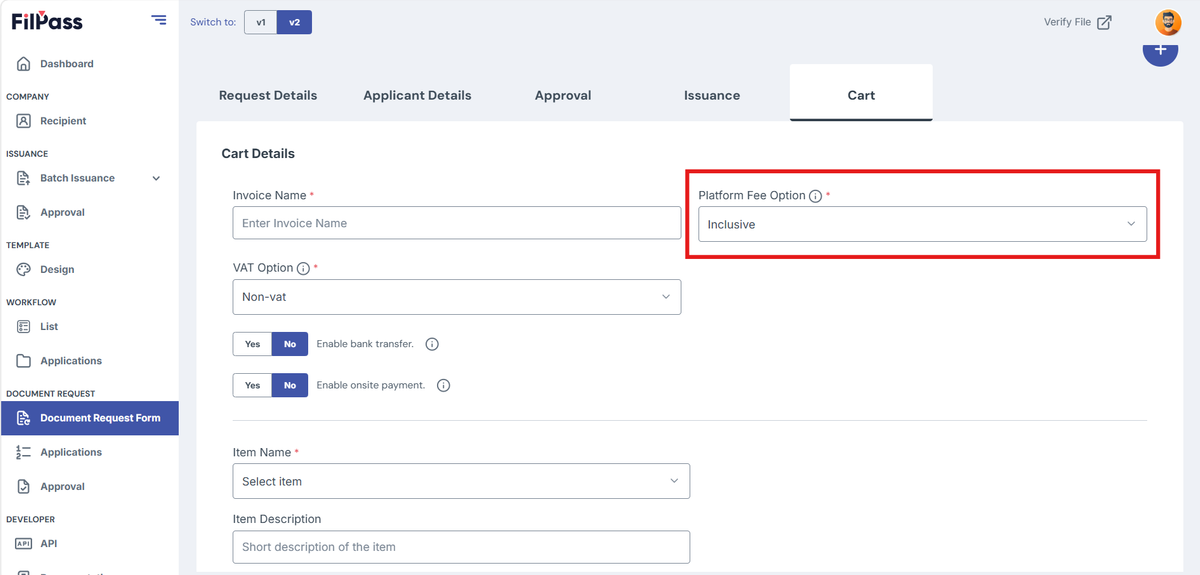Click the Item Description input field

tap(461, 547)
